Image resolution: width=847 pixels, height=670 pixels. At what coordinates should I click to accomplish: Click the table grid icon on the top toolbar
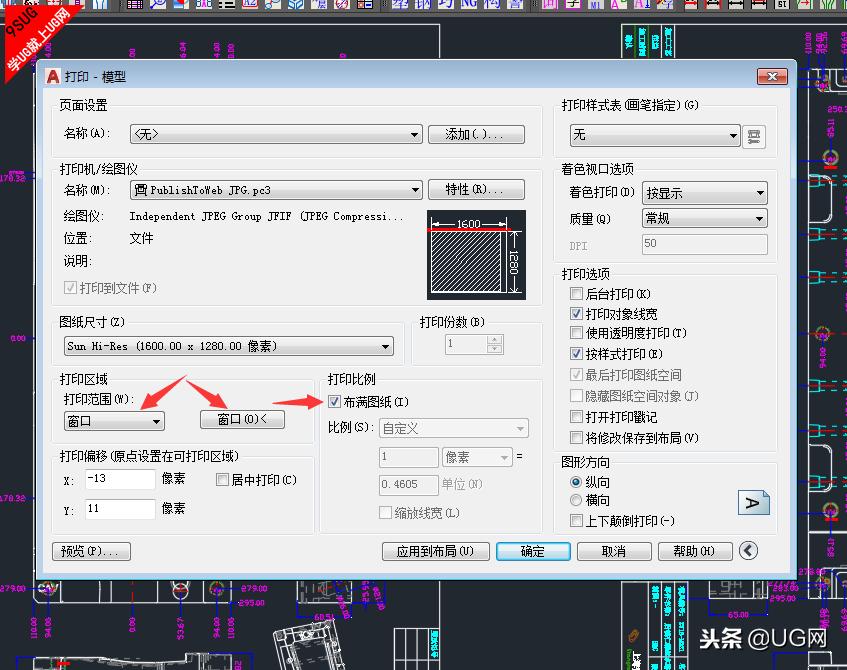tap(135, 7)
